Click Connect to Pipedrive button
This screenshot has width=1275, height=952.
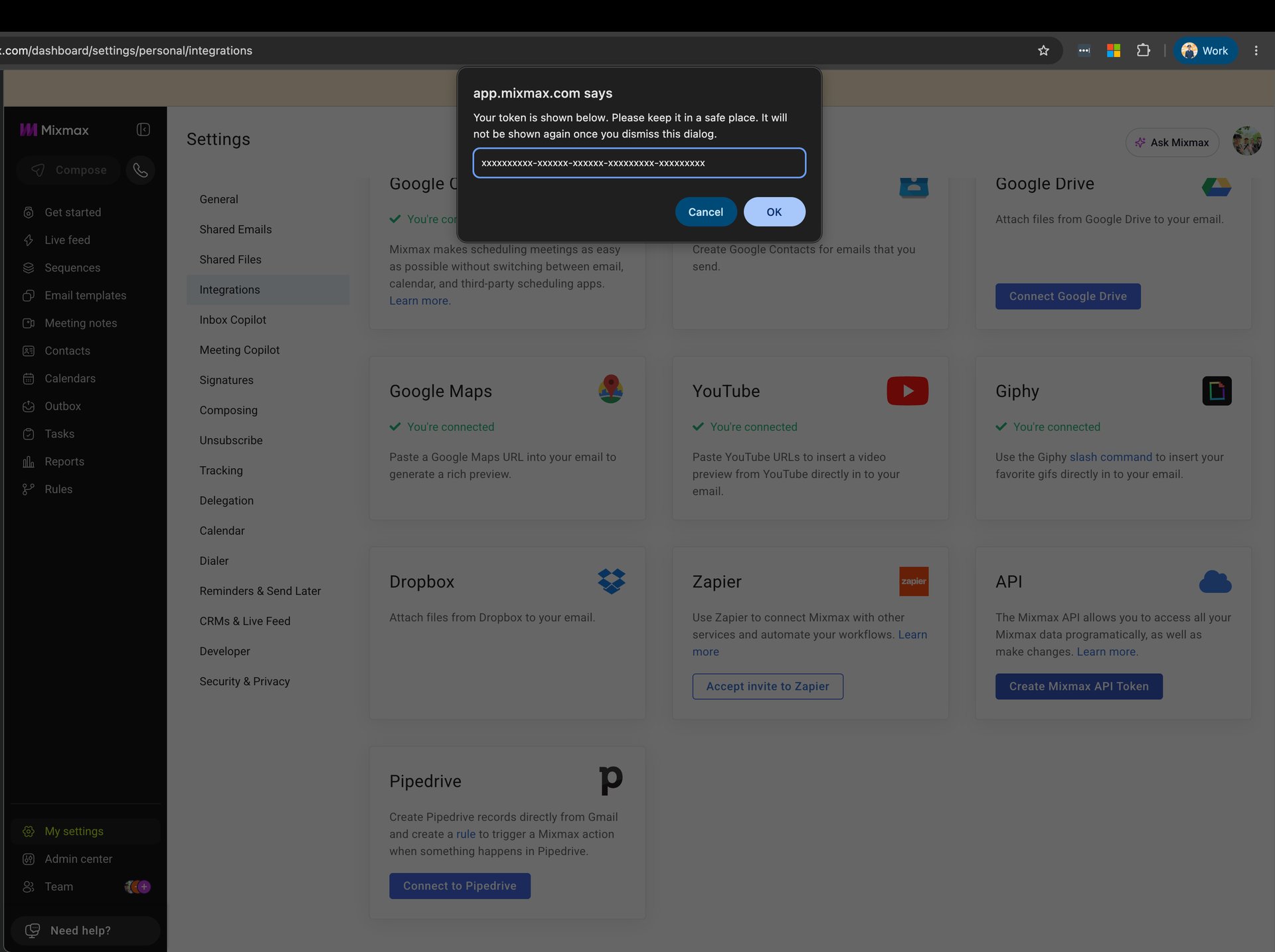tap(460, 886)
